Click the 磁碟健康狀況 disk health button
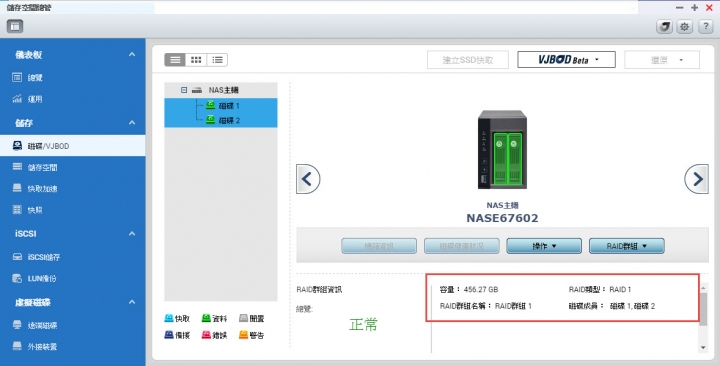 (461, 246)
